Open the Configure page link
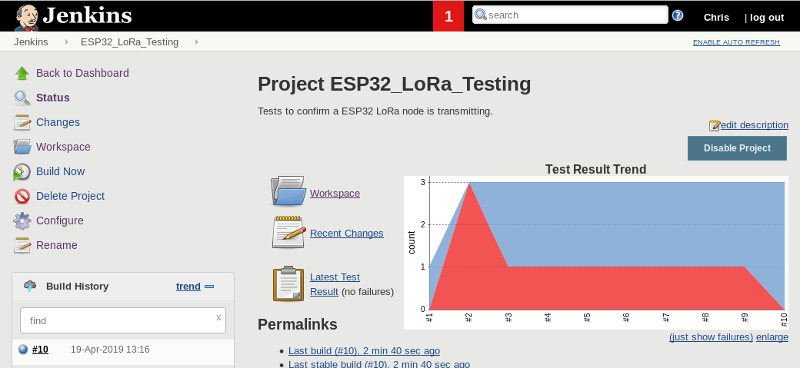This screenshot has width=800, height=368. (x=60, y=220)
